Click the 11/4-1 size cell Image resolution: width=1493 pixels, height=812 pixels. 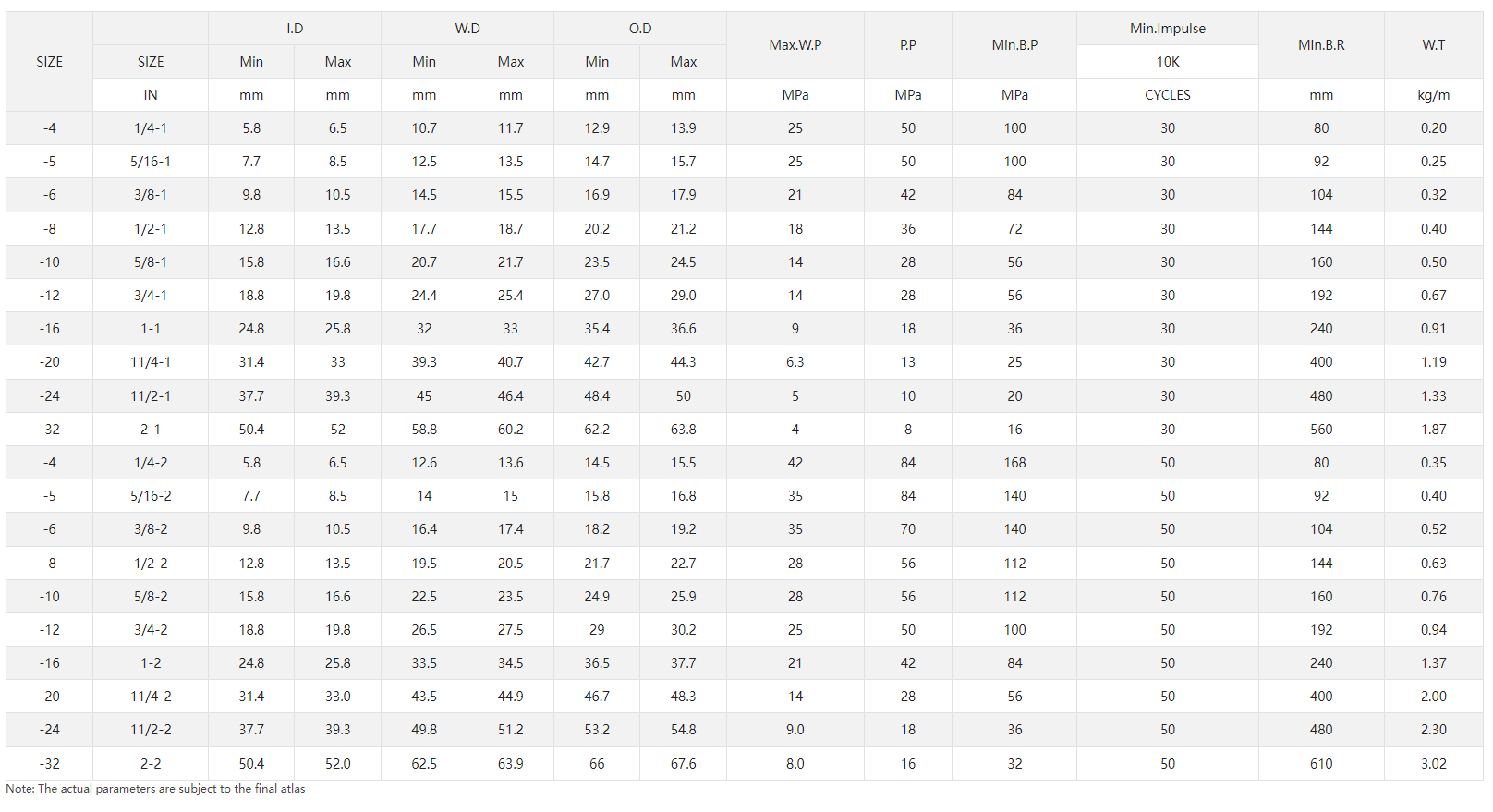(x=151, y=362)
